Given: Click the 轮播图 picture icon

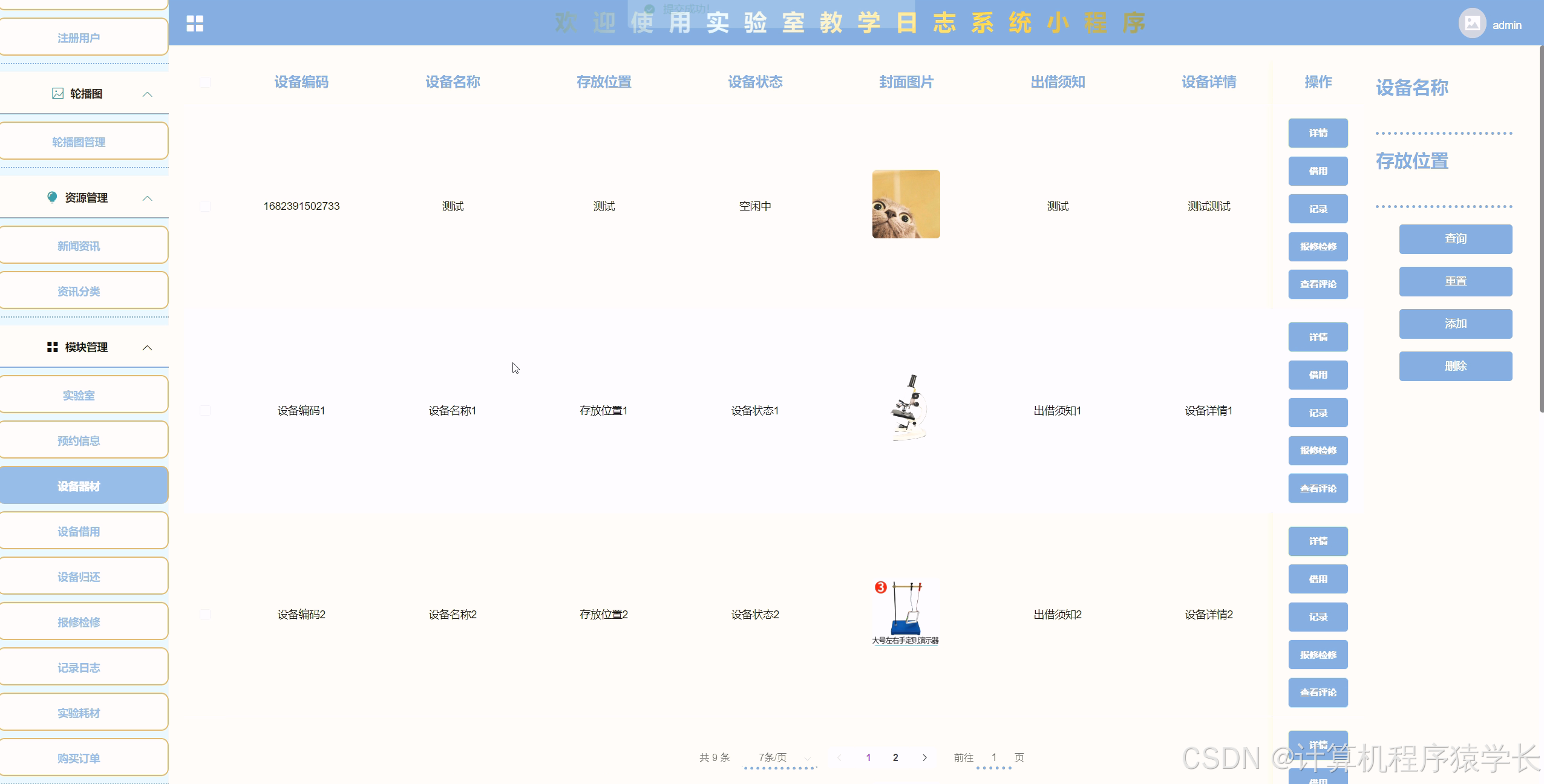Looking at the screenshot, I should tap(57, 93).
